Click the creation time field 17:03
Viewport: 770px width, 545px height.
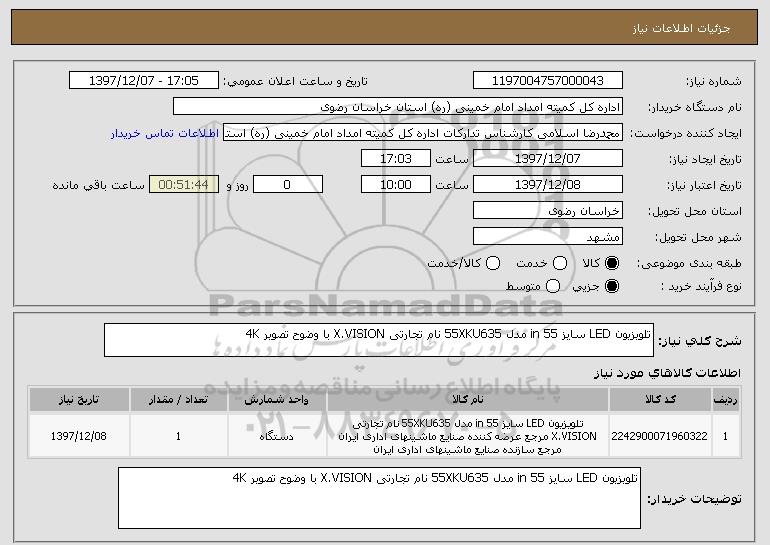pyautogui.click(x=396, y=159)
